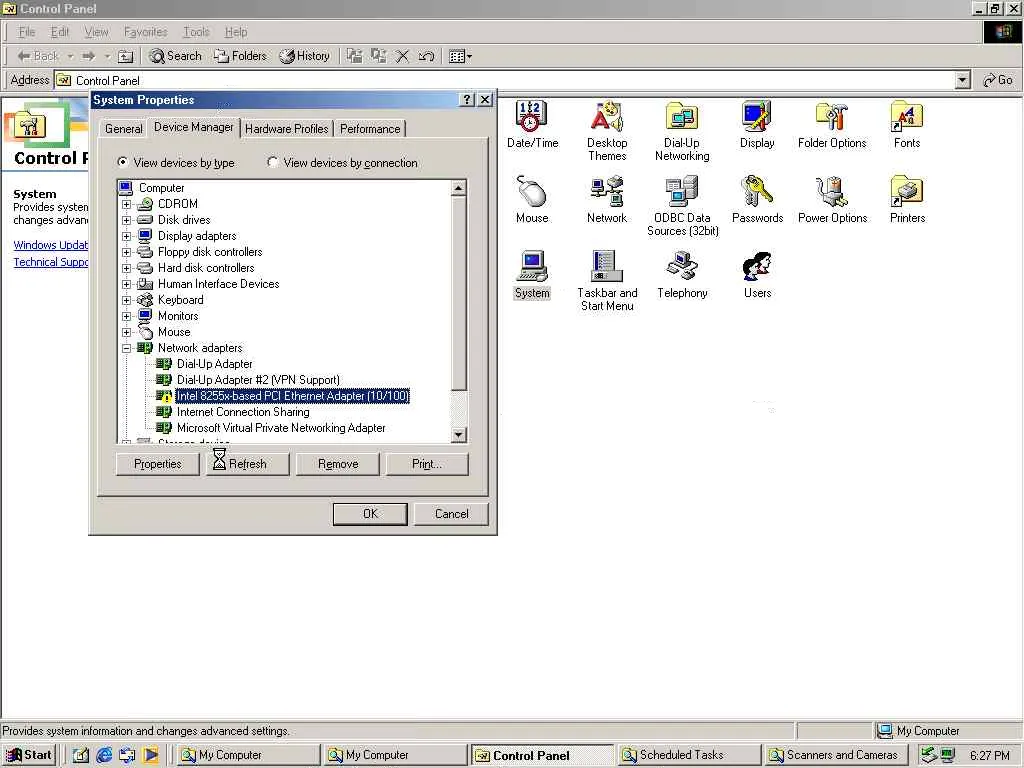Open the Windows Update link
This screenshot has width=1024, height=768.
click(x=50, y=245)
